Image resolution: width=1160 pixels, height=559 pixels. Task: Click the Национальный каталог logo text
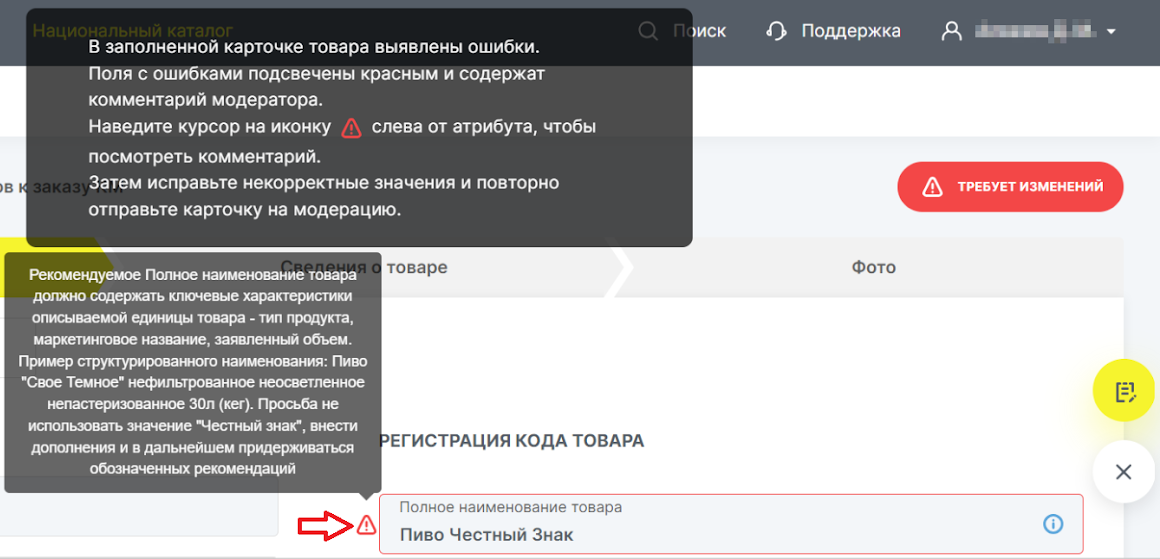[132, 30]
